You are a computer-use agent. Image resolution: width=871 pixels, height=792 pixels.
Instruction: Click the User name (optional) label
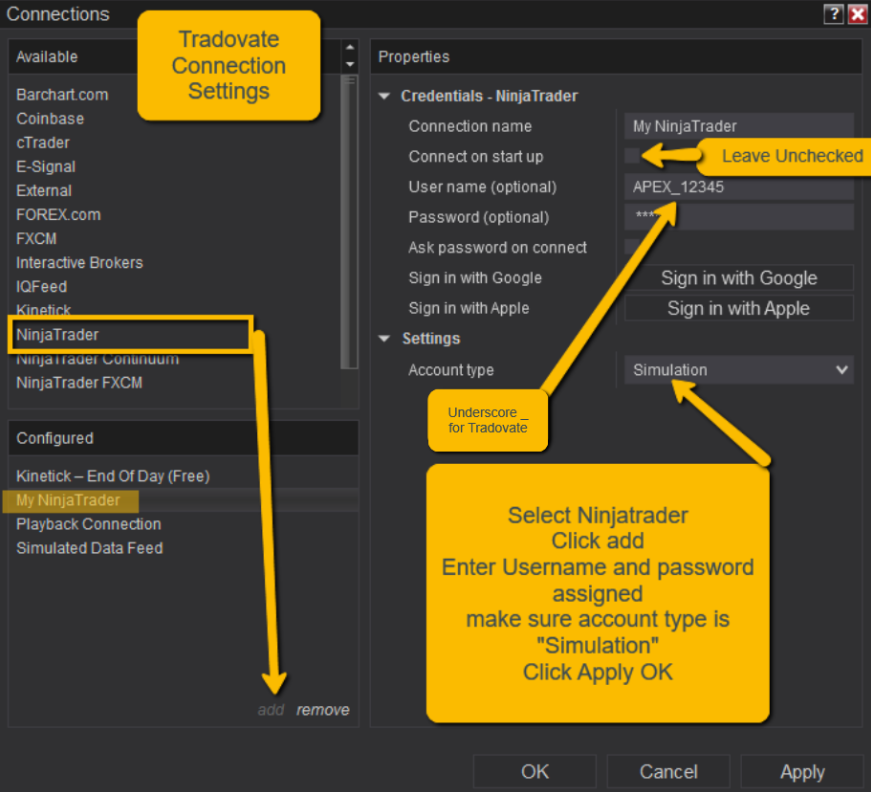pos(482,187)
